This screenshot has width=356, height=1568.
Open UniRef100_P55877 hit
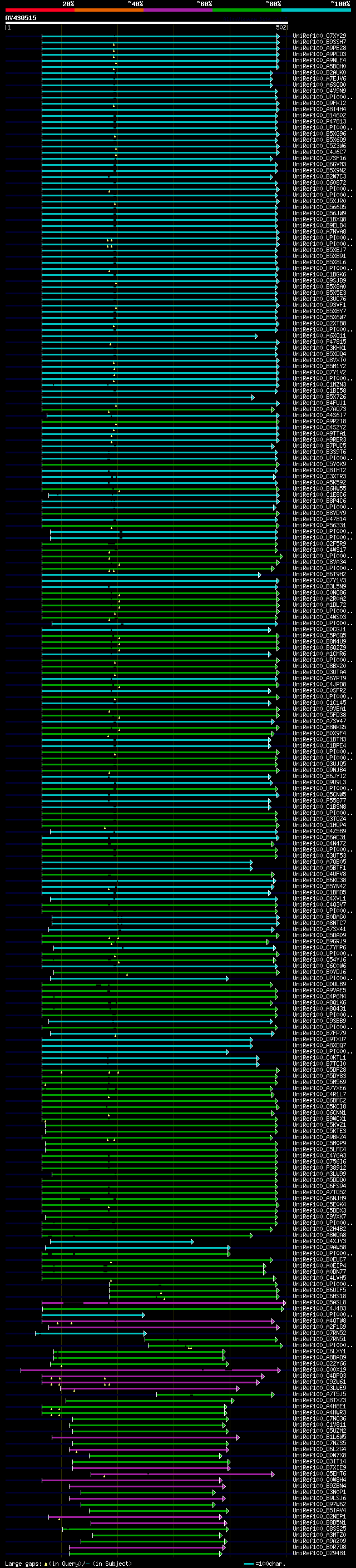coord(319,801)
